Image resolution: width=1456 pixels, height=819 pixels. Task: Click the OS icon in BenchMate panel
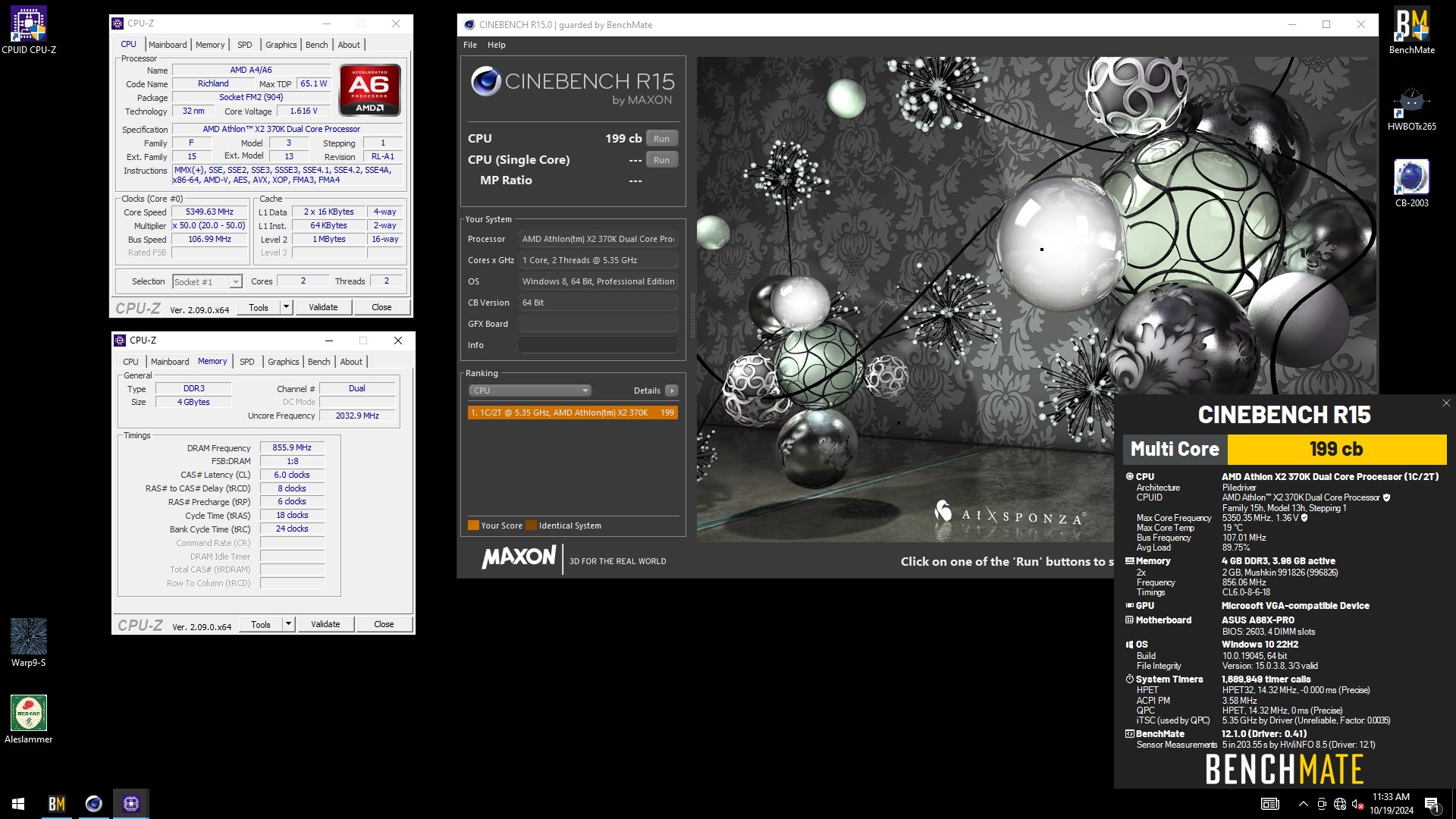(x=1129, y=645)
